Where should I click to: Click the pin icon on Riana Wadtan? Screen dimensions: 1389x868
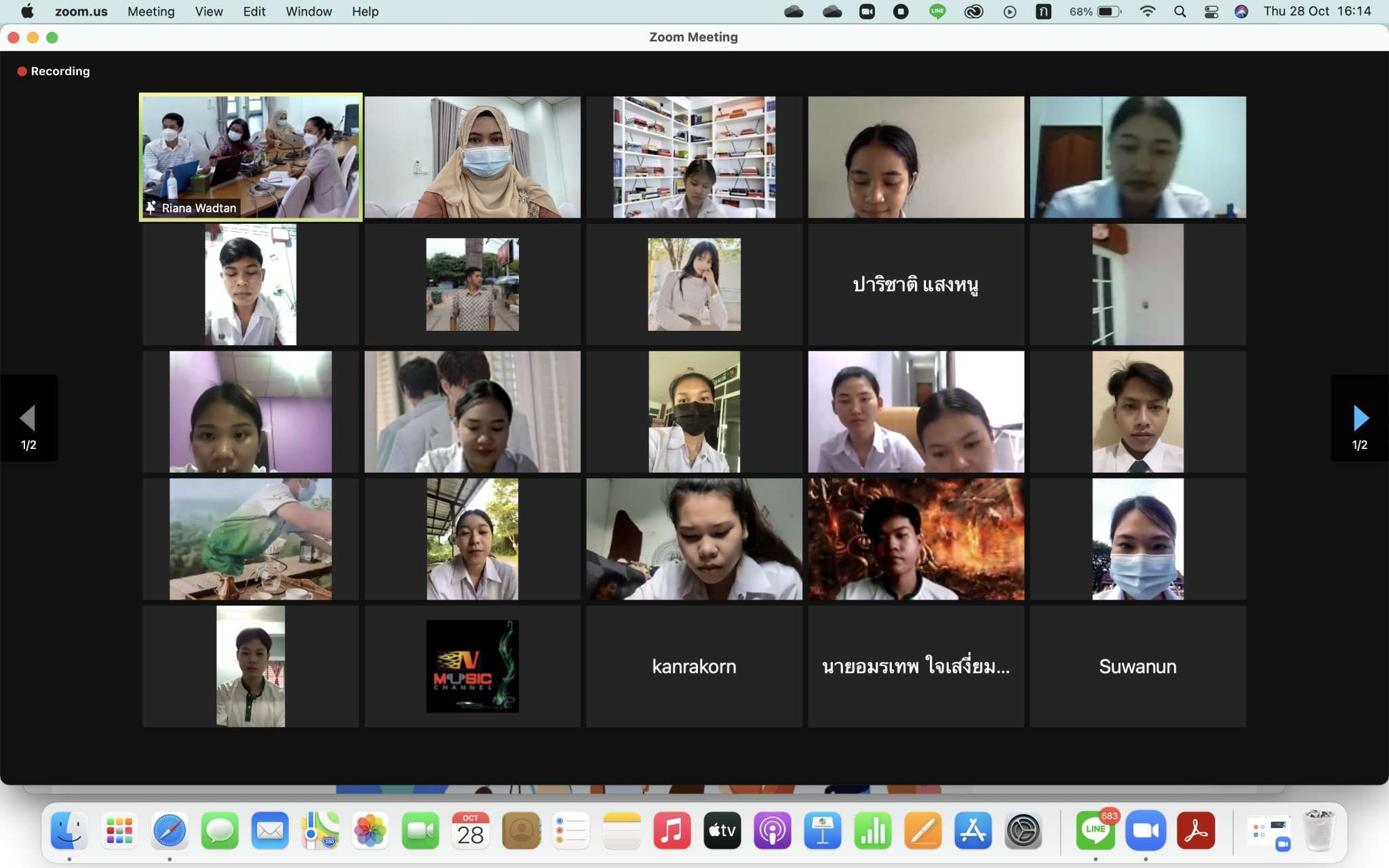pos(151,208)
